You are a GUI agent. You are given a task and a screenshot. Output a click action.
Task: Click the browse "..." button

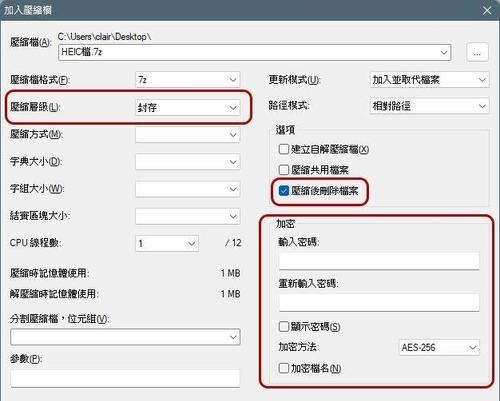[x=477, y=52]
